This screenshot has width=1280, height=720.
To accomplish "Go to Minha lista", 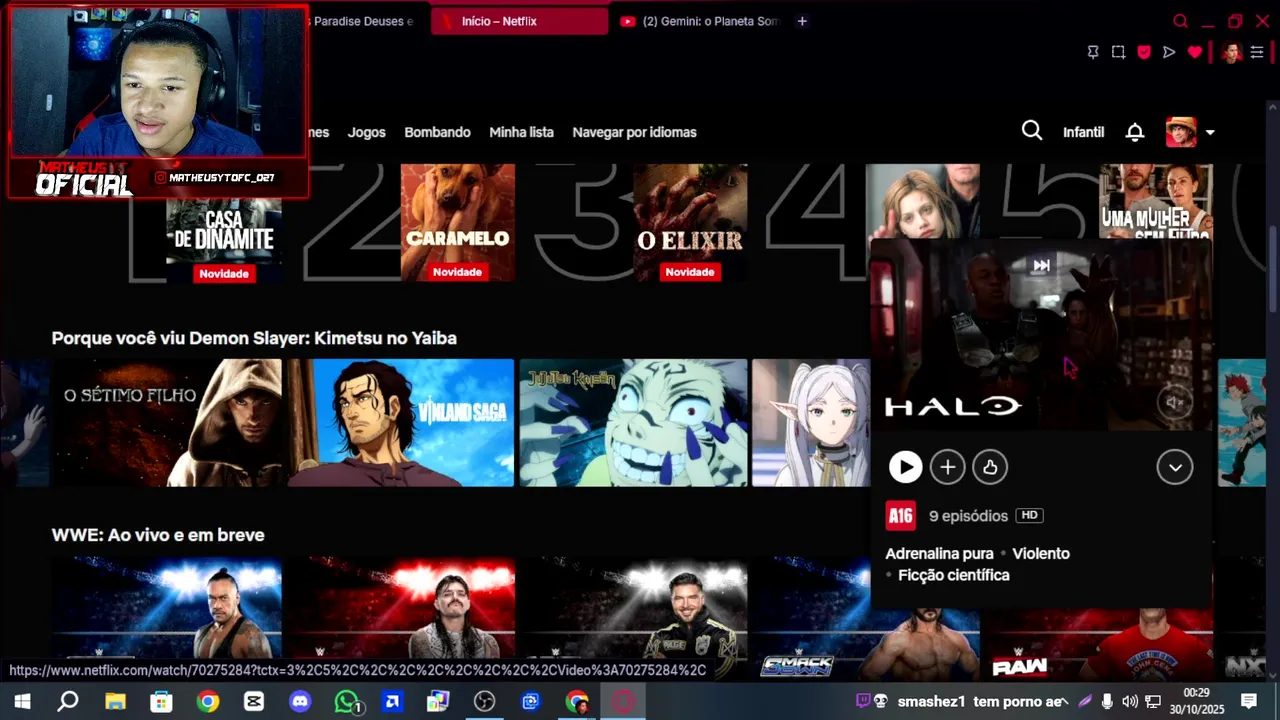I will (x=521, y=132).
